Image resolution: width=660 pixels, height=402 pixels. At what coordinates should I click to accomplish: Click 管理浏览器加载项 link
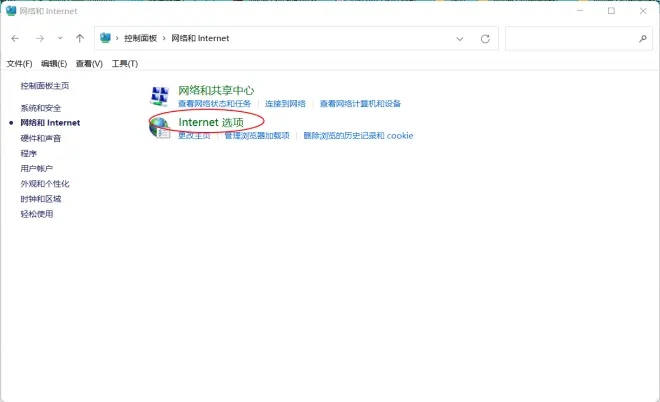257,136
